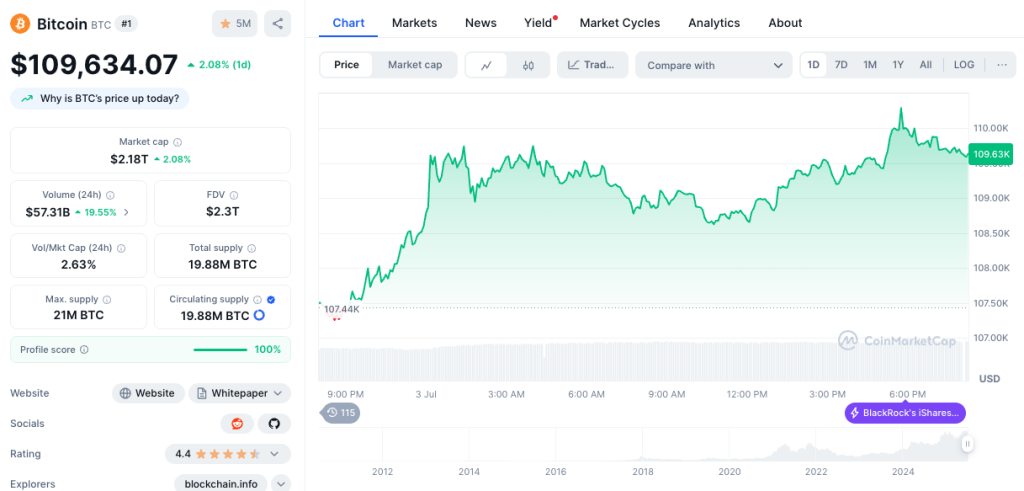
Task: Click the BlackRock's iShares event tag
Action: point(904,413)
